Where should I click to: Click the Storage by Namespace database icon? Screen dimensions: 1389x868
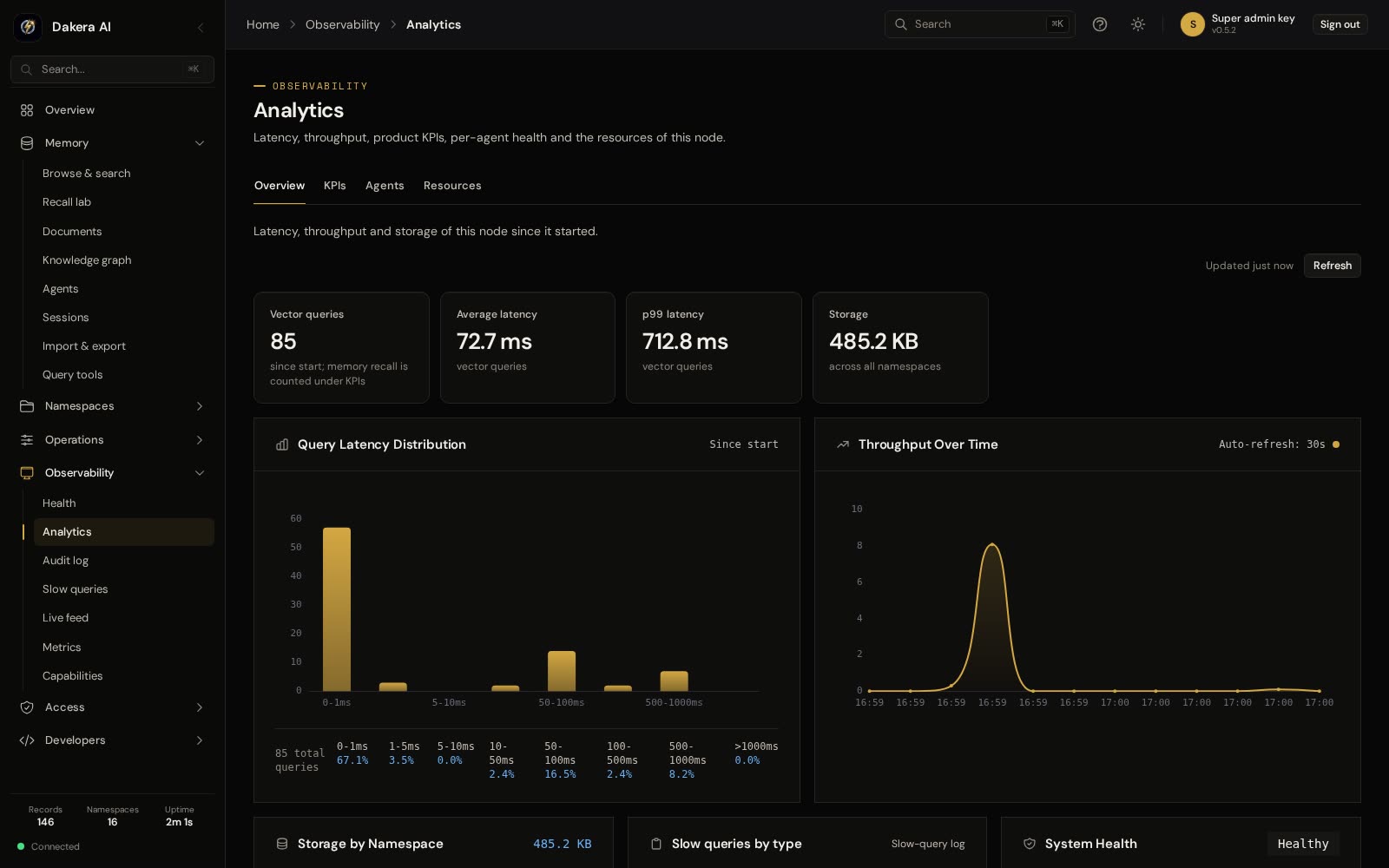coord(282,844)
